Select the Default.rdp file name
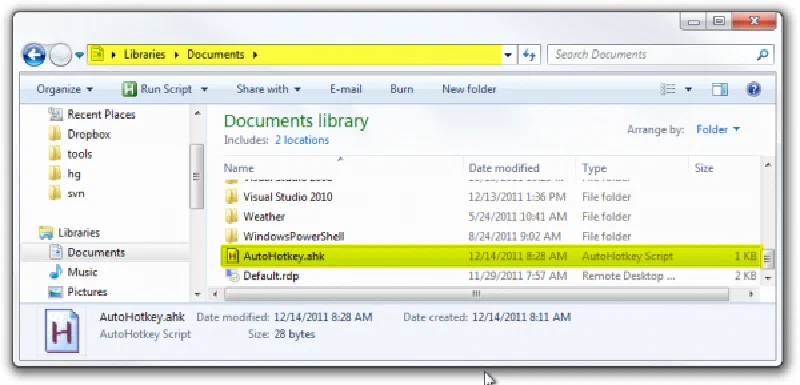This screenshot has height=385, width=800. (271, 276)
